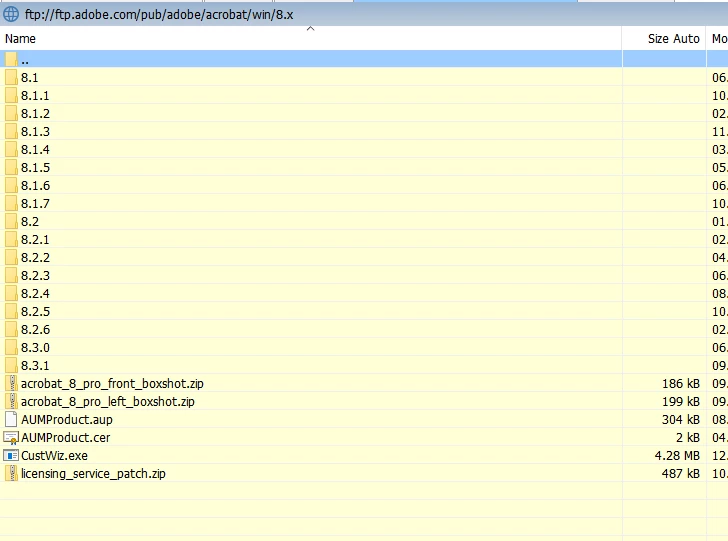Click the 8.1 folder icon

11,77
